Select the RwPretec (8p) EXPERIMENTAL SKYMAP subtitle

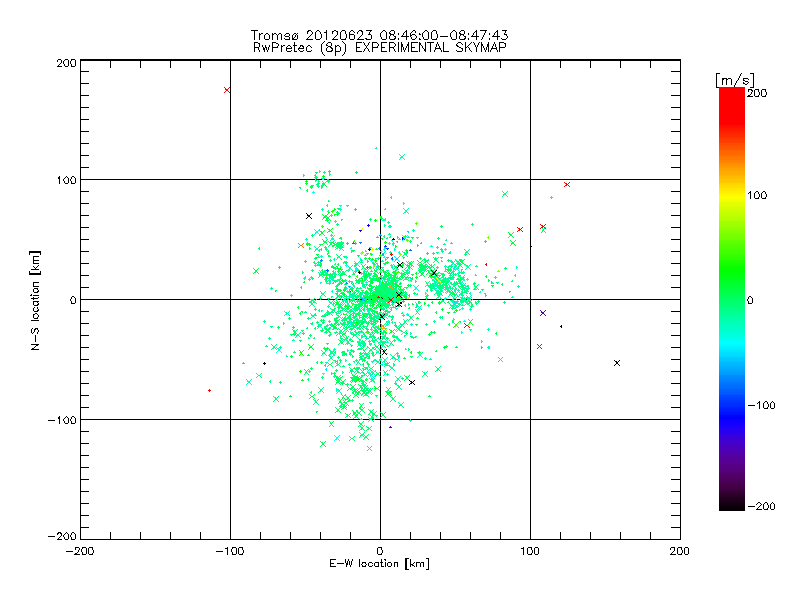(380, 48)
